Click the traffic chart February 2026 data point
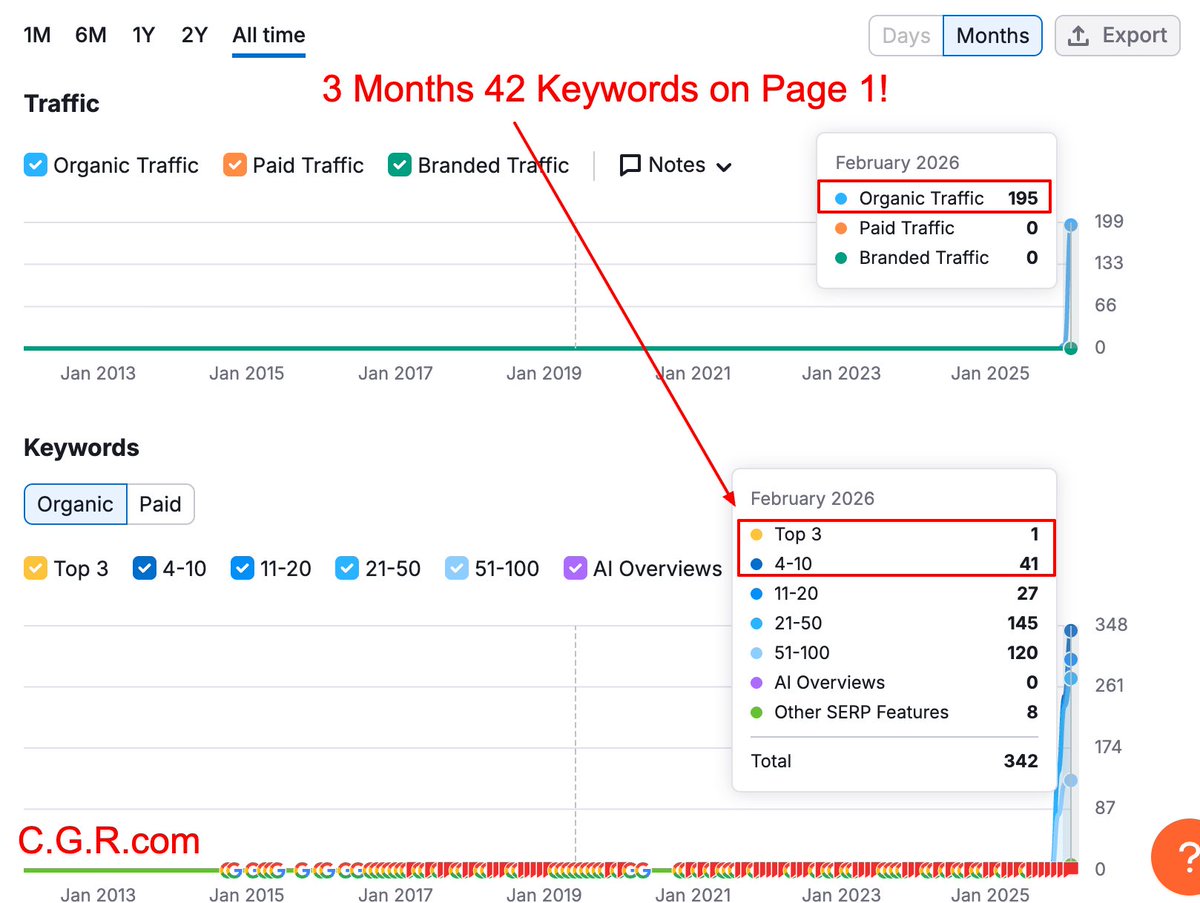This screenshot has width=1200, height=903. (x=1071, y=225)
